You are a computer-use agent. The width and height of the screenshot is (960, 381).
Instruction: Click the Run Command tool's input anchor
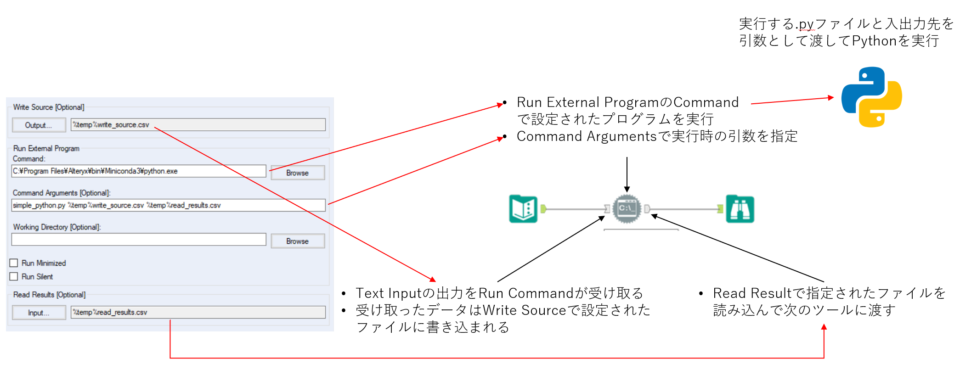coord(607,209)
